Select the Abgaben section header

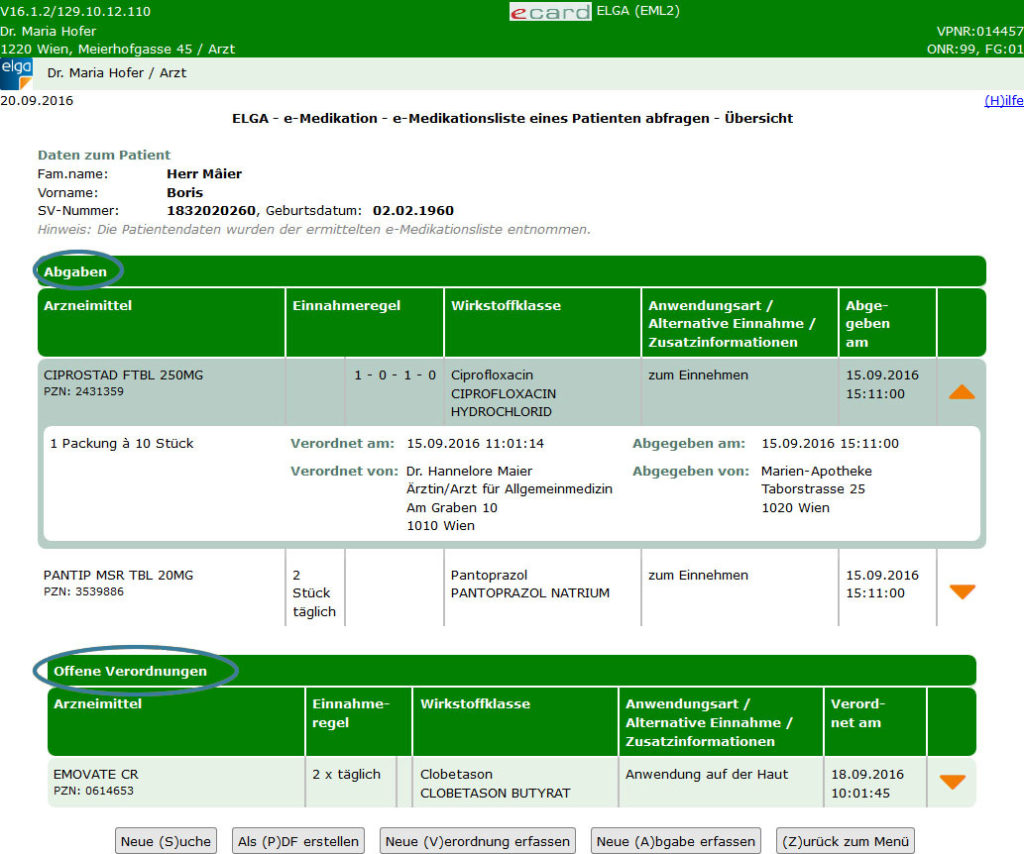pos(75,271)
